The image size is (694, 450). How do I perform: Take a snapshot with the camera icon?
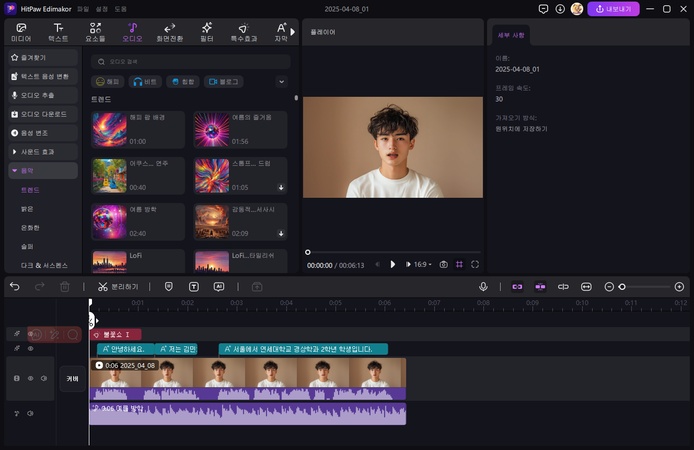(x=443, y=265)
